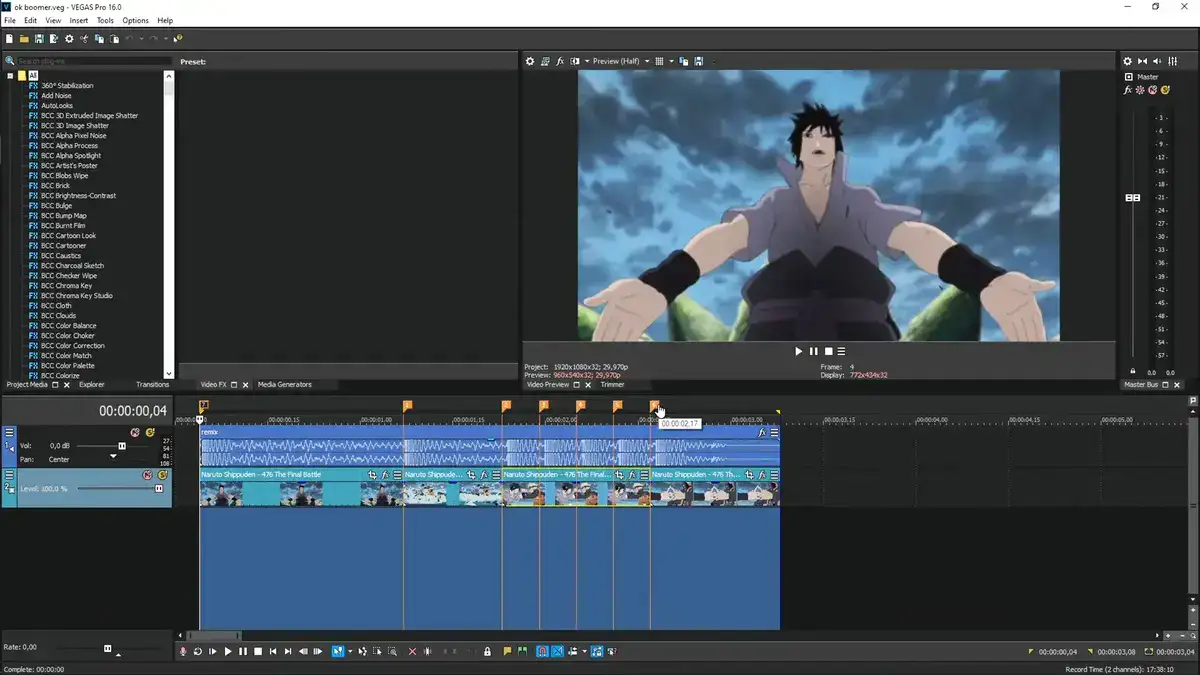
Task: Open the File menu
Action: click(10, 20)
